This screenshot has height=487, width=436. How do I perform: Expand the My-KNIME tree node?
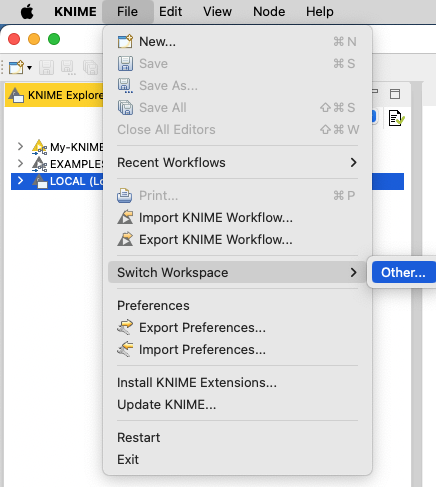click(x=20, y=146)
